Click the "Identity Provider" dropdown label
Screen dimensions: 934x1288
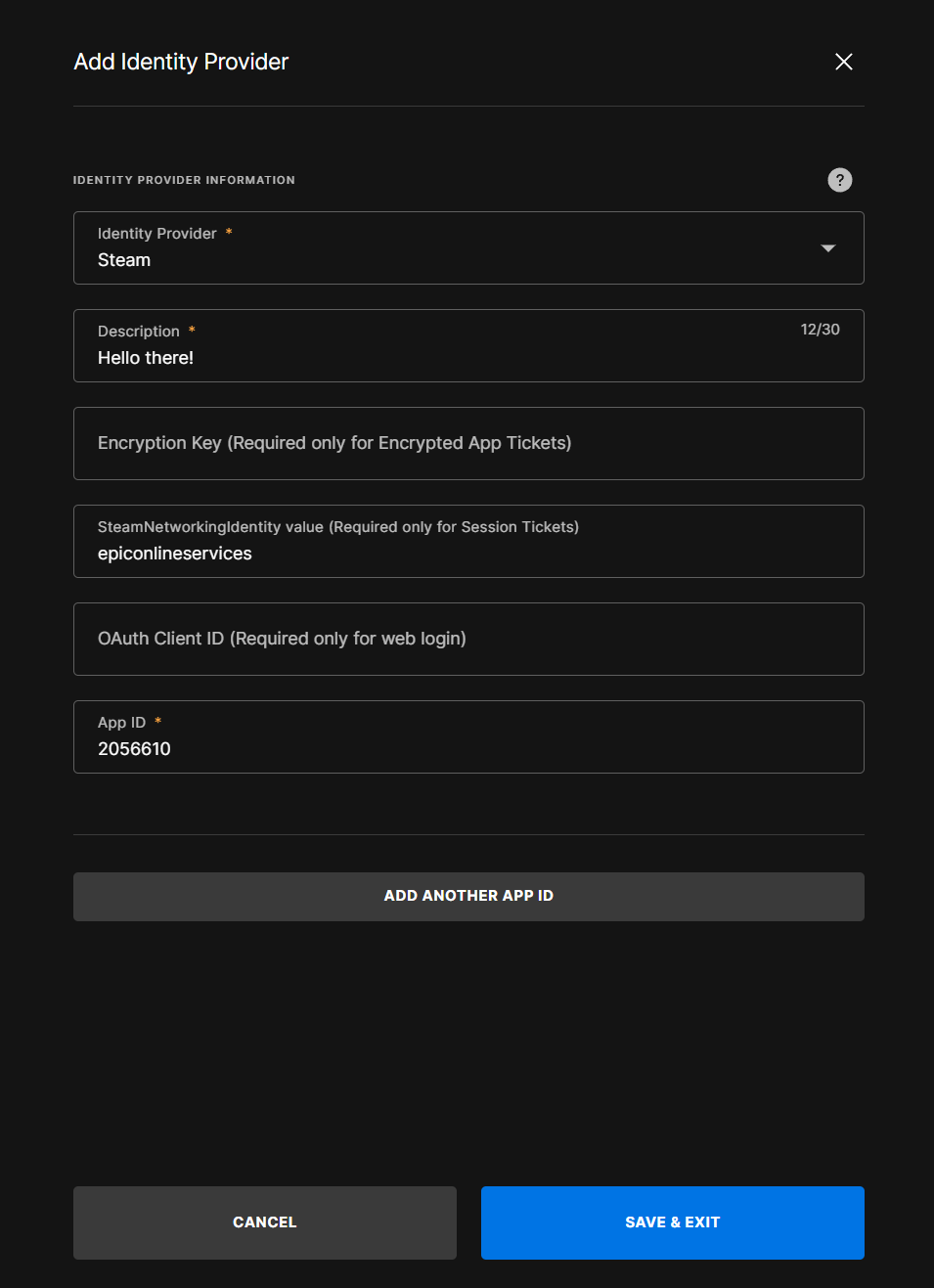coord(157,234)
